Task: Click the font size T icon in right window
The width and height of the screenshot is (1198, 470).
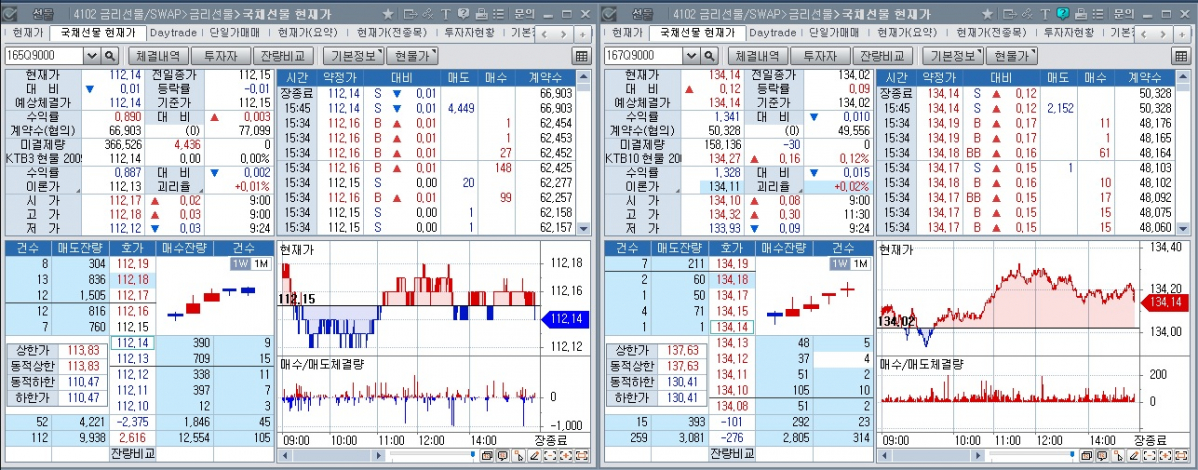Action: (1044, 14)
